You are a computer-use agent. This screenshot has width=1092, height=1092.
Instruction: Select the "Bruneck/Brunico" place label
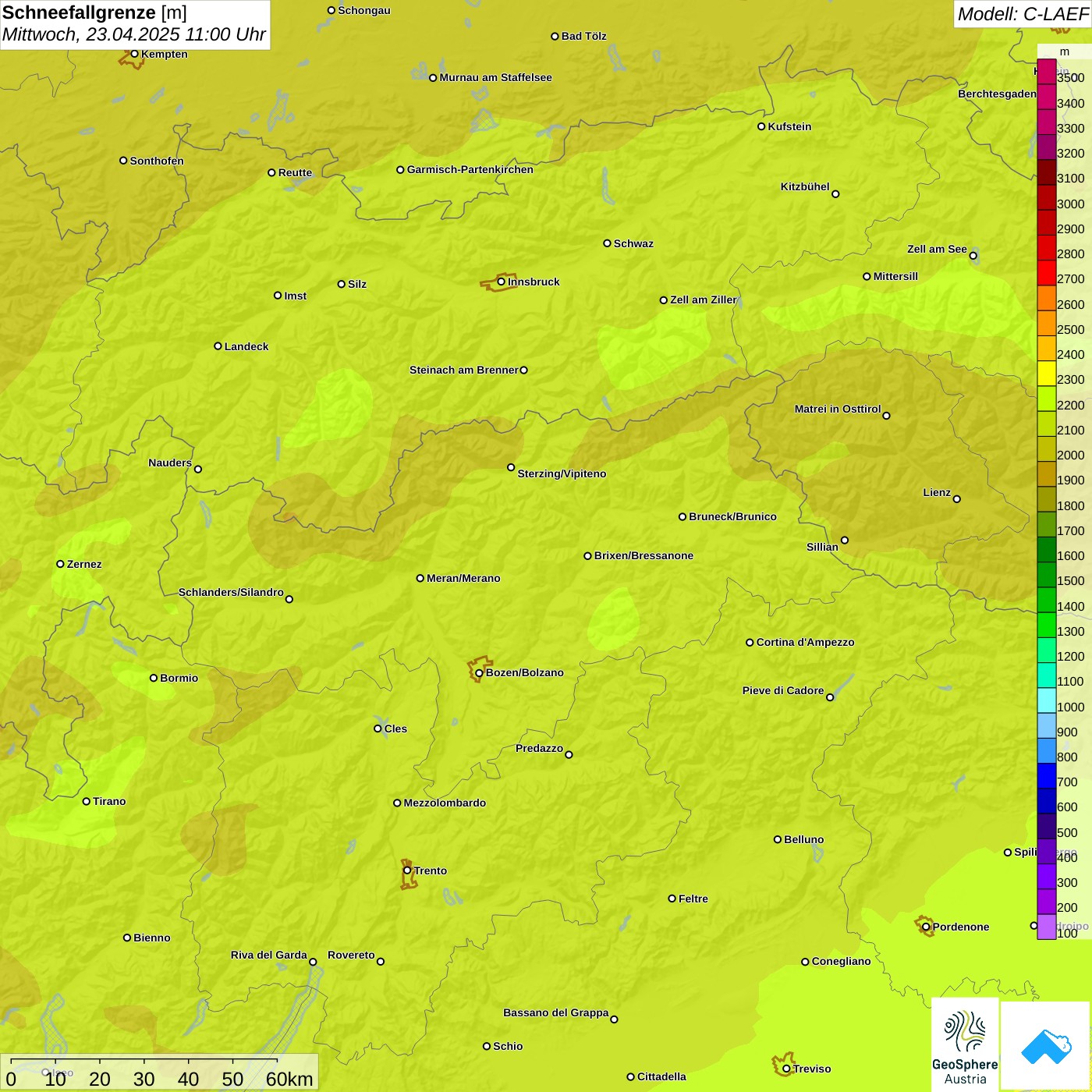(x=732, y=516)
